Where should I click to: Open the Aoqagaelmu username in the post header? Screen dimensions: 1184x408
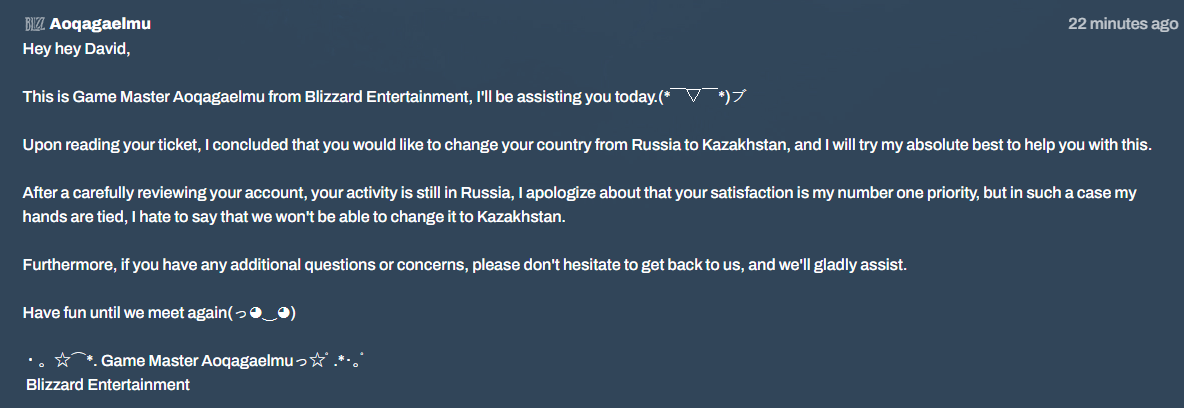[100, 24]
